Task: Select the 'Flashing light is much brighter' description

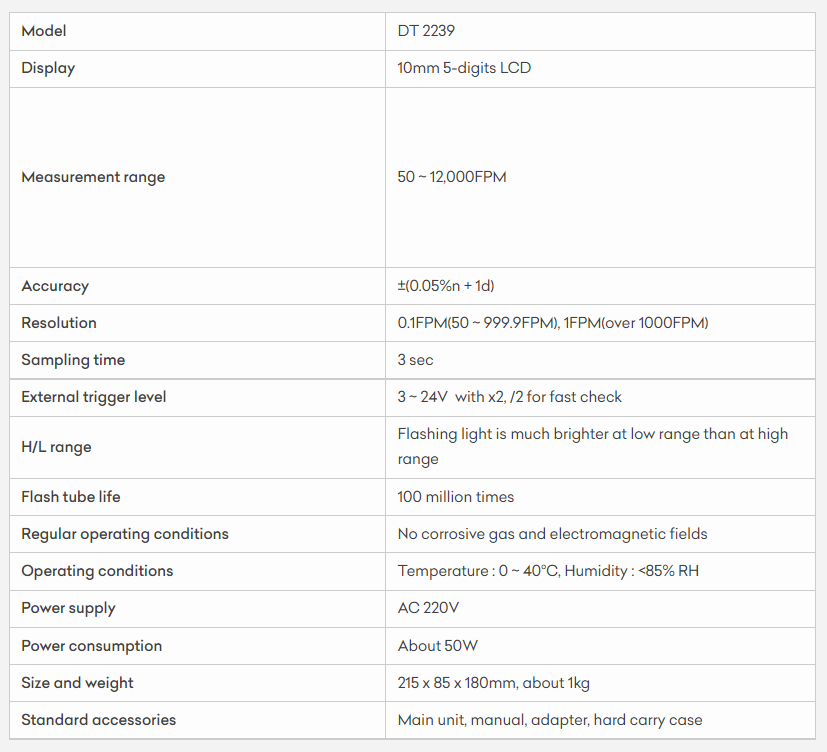Action: [592, 446]
